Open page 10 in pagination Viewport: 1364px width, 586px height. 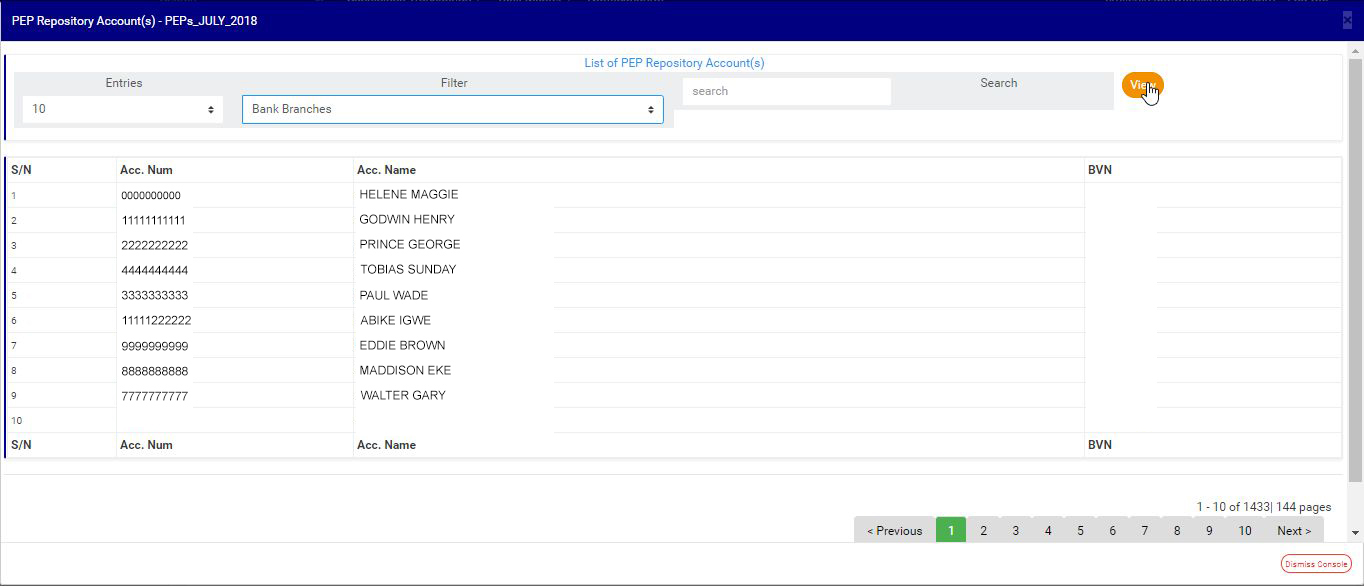pyautogui.click(x=1244, y=531)
